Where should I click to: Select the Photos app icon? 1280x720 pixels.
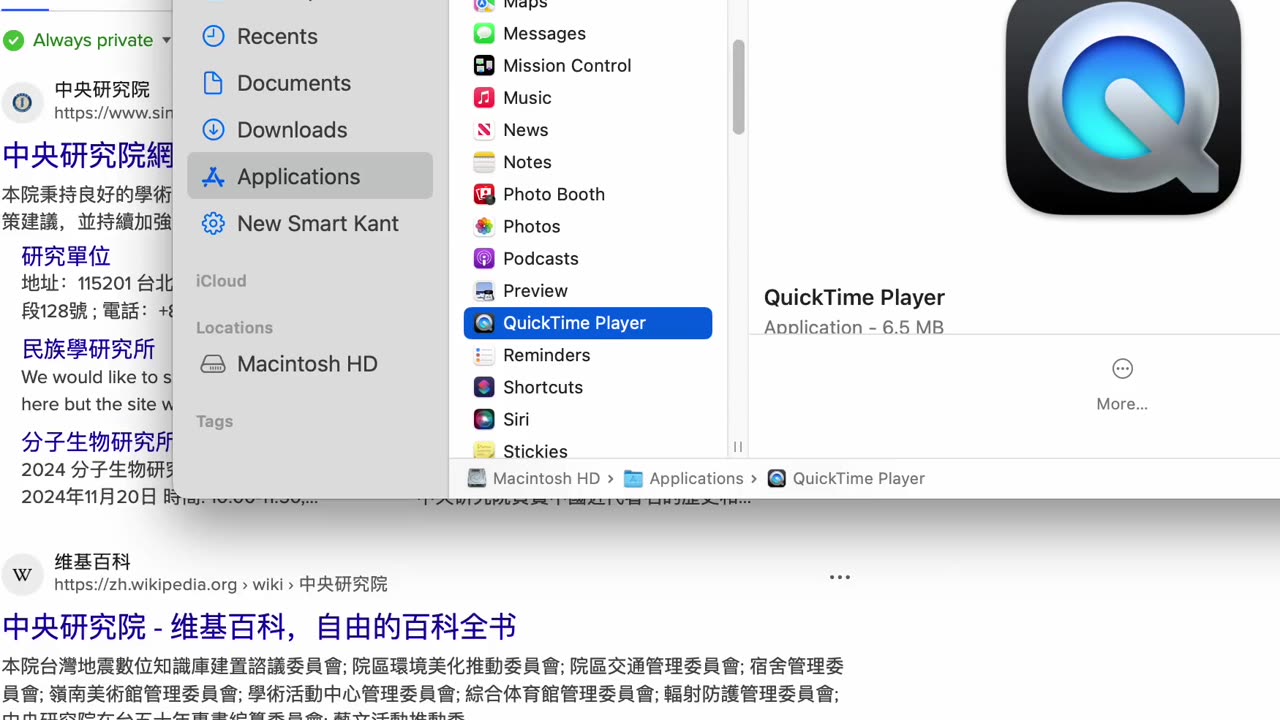(484, 226)
